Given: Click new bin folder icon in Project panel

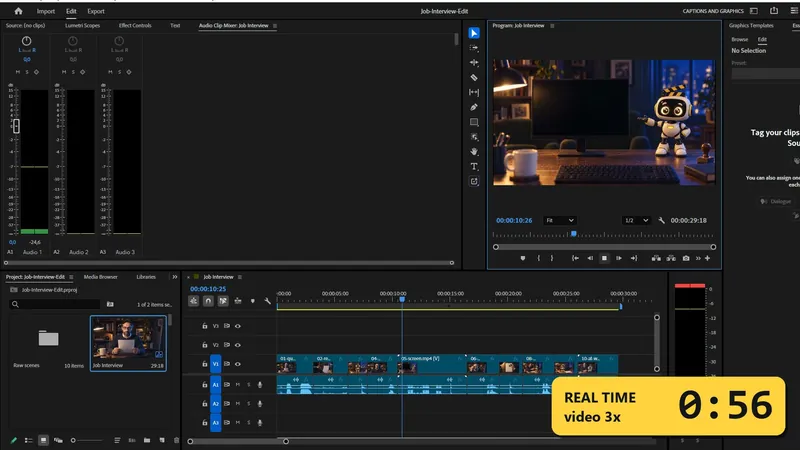Looking at the screenshot, I should coord(147,440).
